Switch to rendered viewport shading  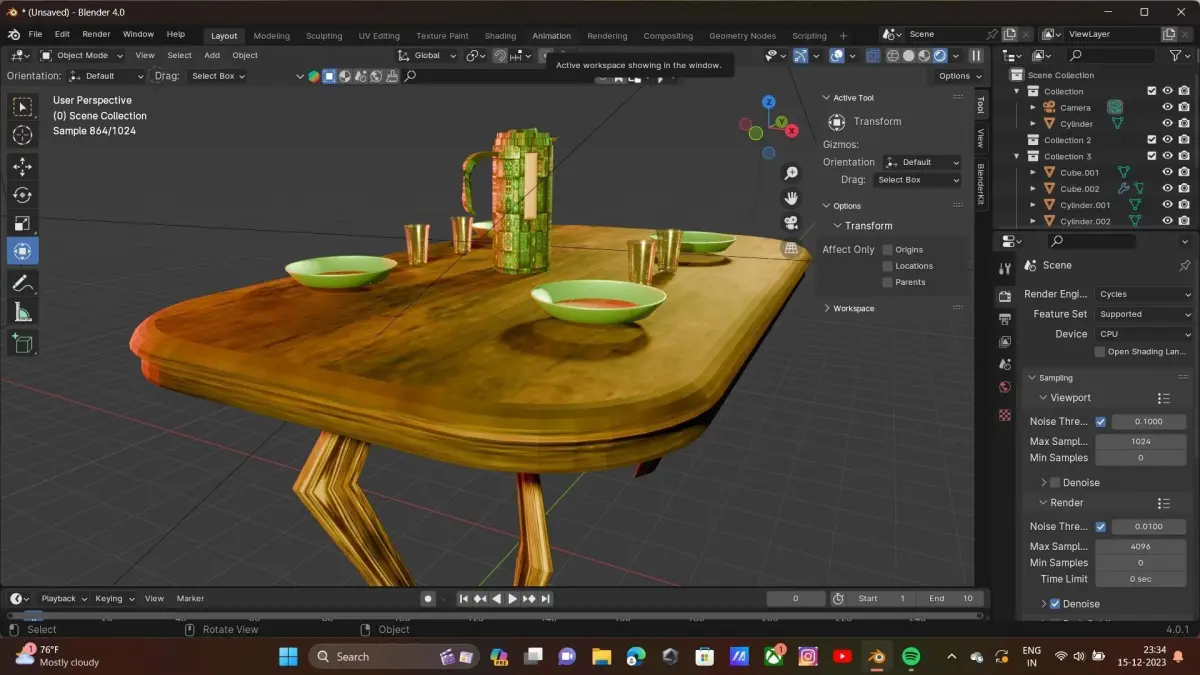click(x=940, y=56)
